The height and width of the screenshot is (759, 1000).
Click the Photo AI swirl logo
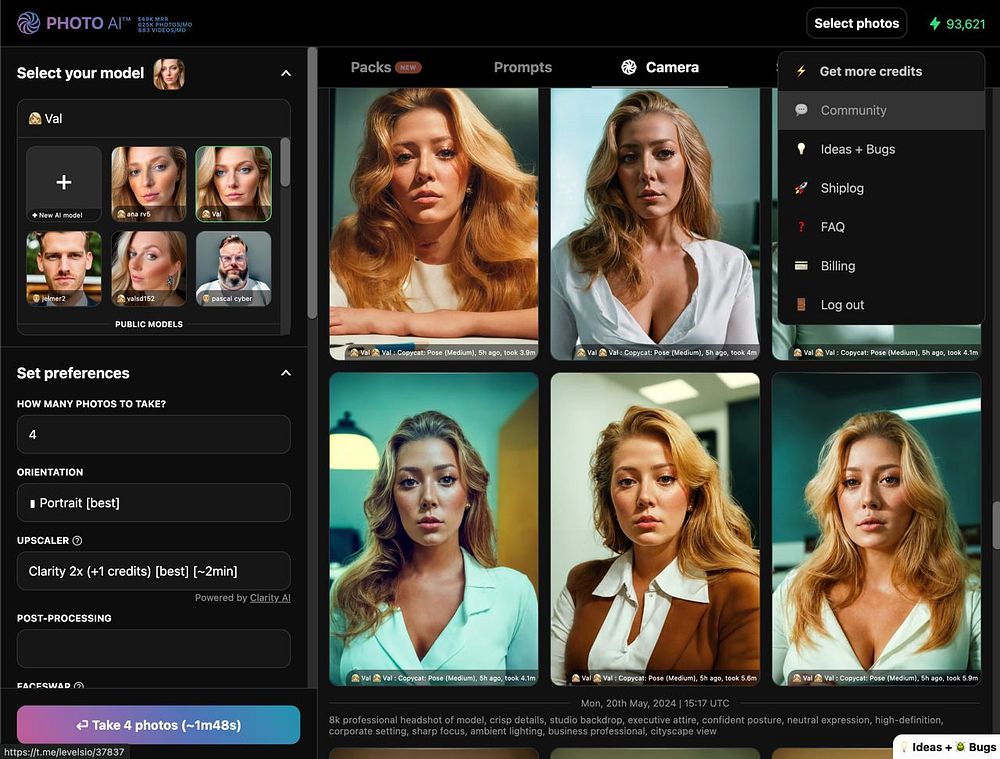click(x=29, y=23)
